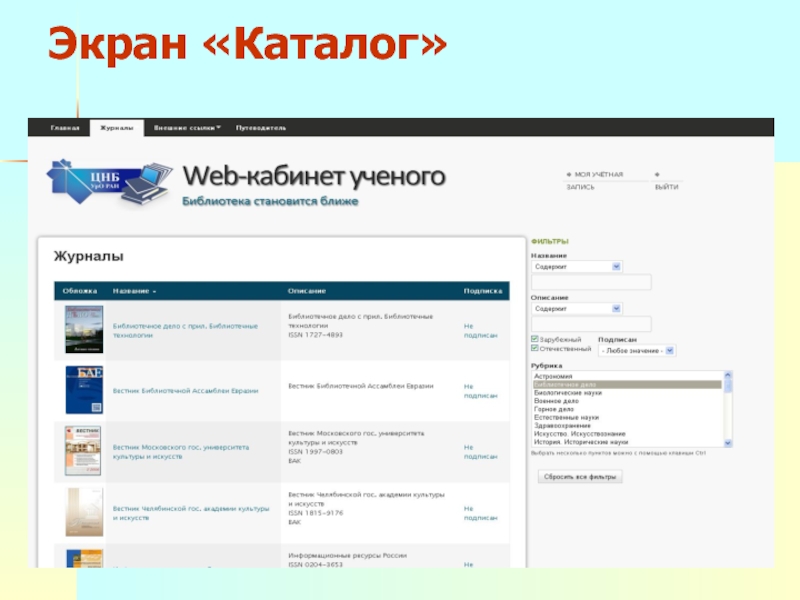Screen dimensions: 800x600
Task: Click the Обложка column header
Action: (x=80, y=291)
